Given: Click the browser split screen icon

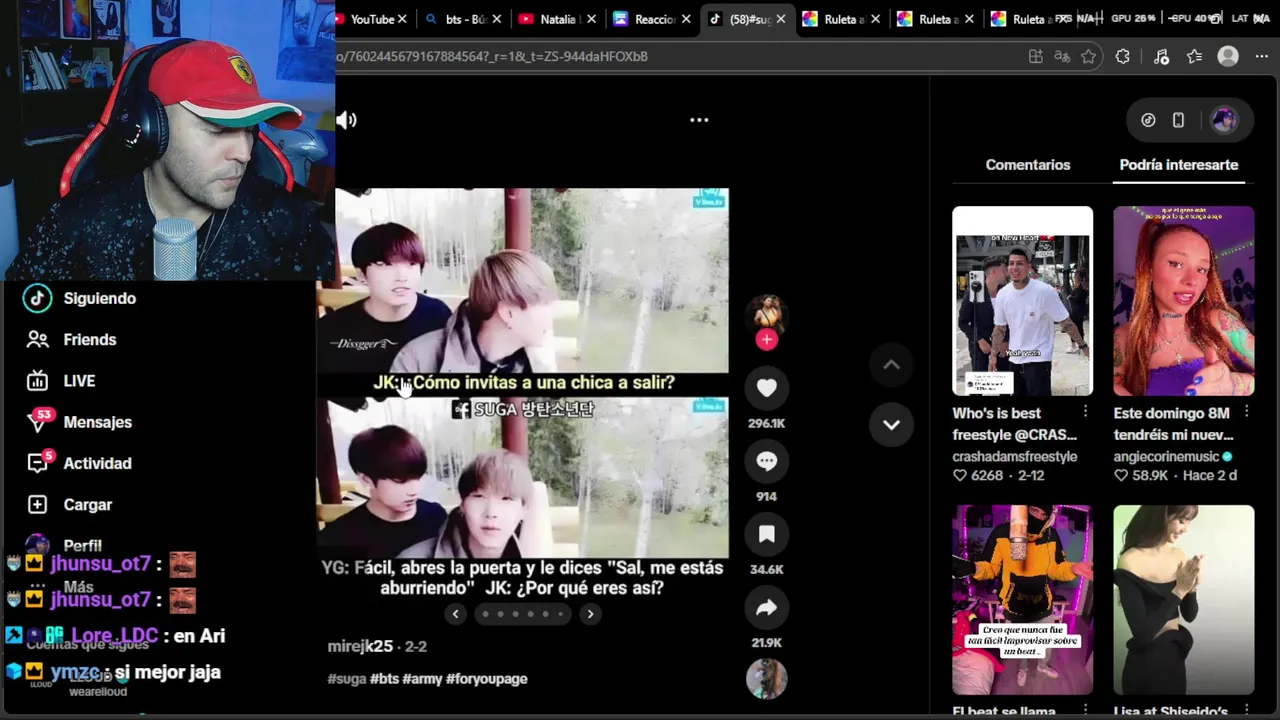Looking at the screenshot, I should click(1036, 57).
